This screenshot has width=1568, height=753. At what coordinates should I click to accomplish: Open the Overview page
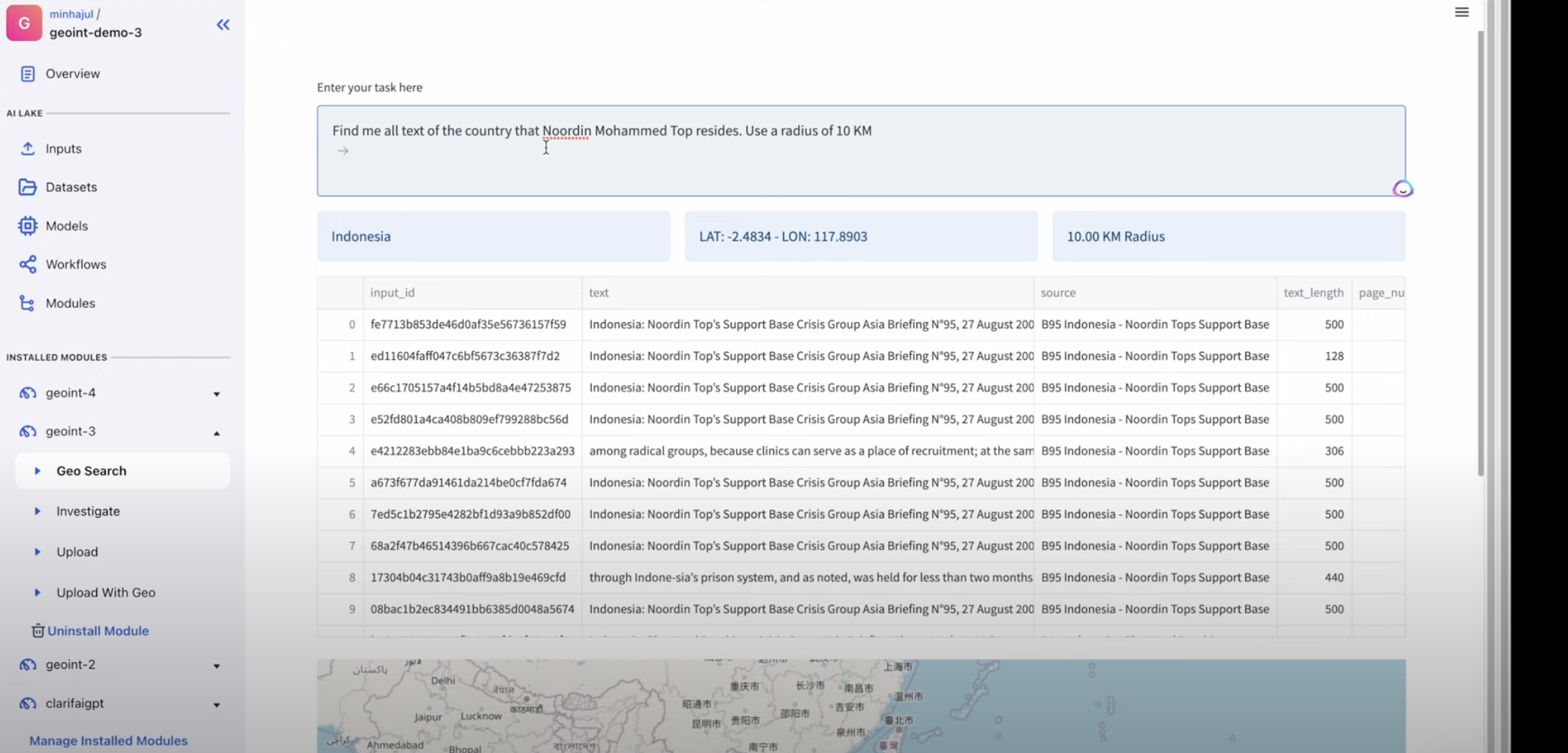coord(73,73)
